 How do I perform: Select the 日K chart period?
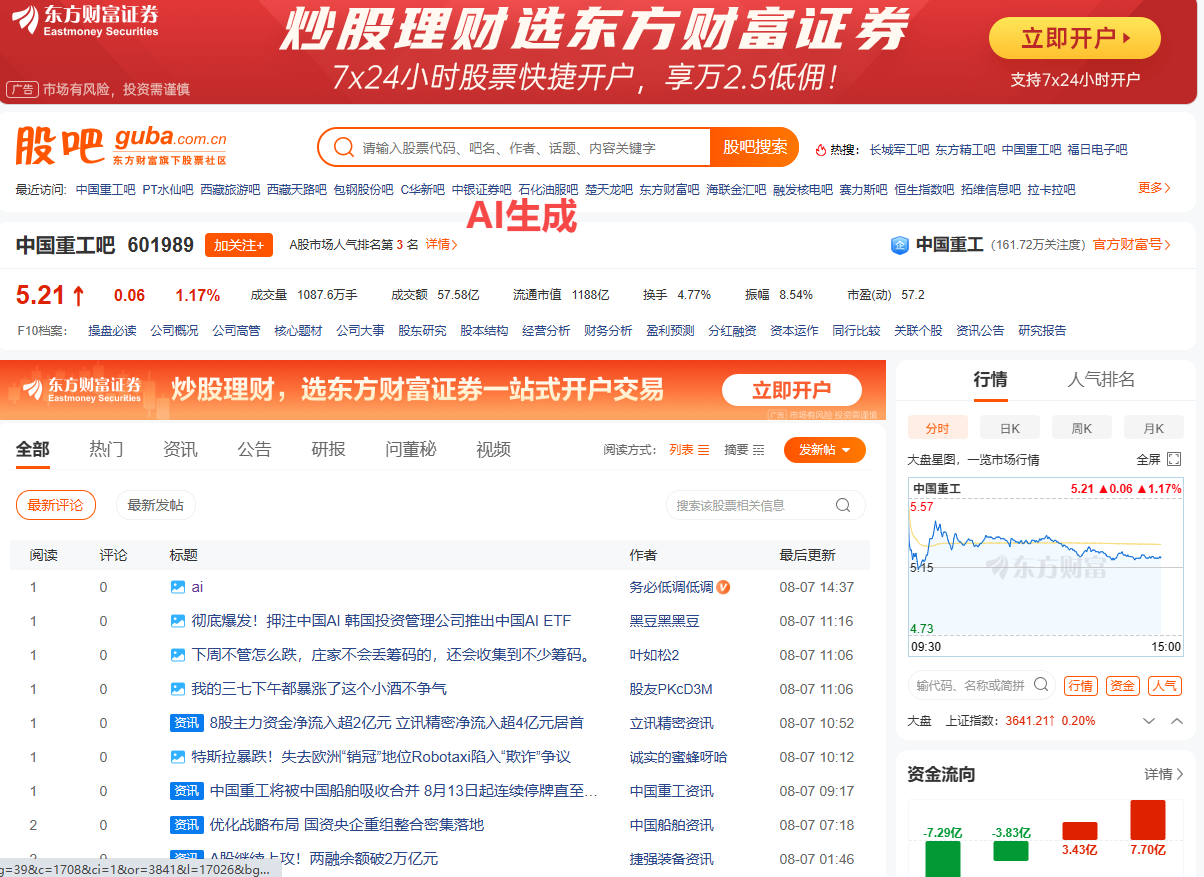tap(1010, 428)
